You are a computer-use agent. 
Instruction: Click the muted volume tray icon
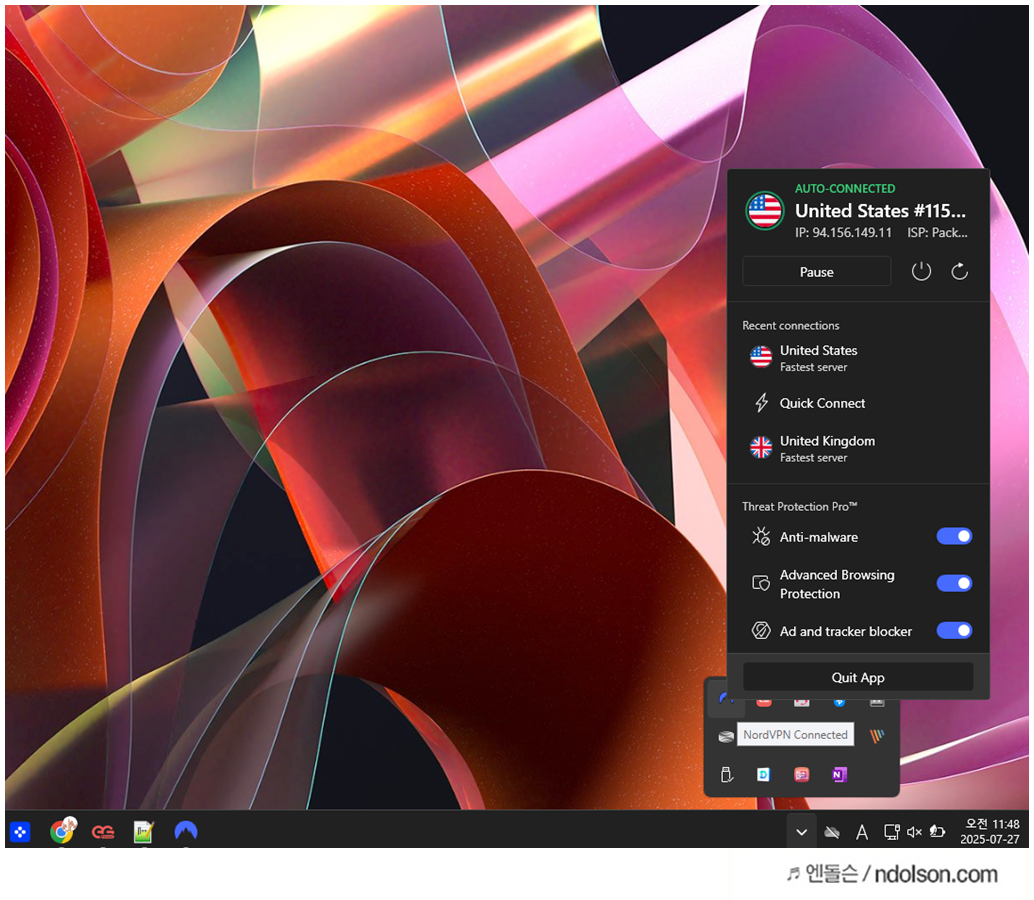[x=914, y=833]
